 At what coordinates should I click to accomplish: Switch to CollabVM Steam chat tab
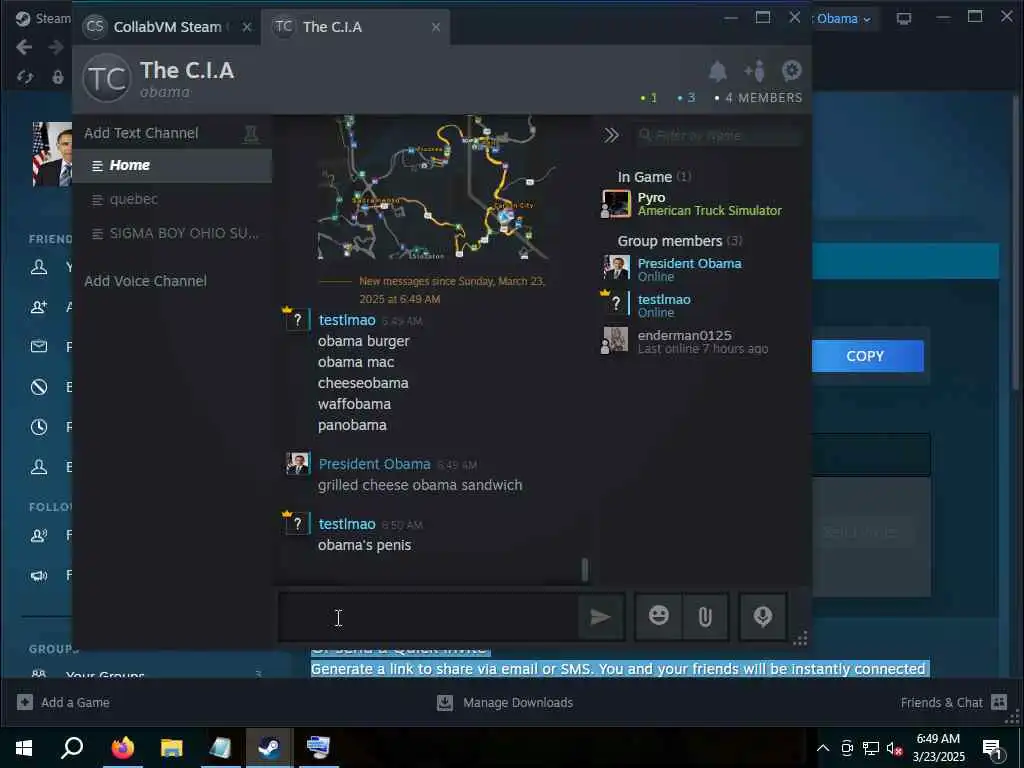168,27
